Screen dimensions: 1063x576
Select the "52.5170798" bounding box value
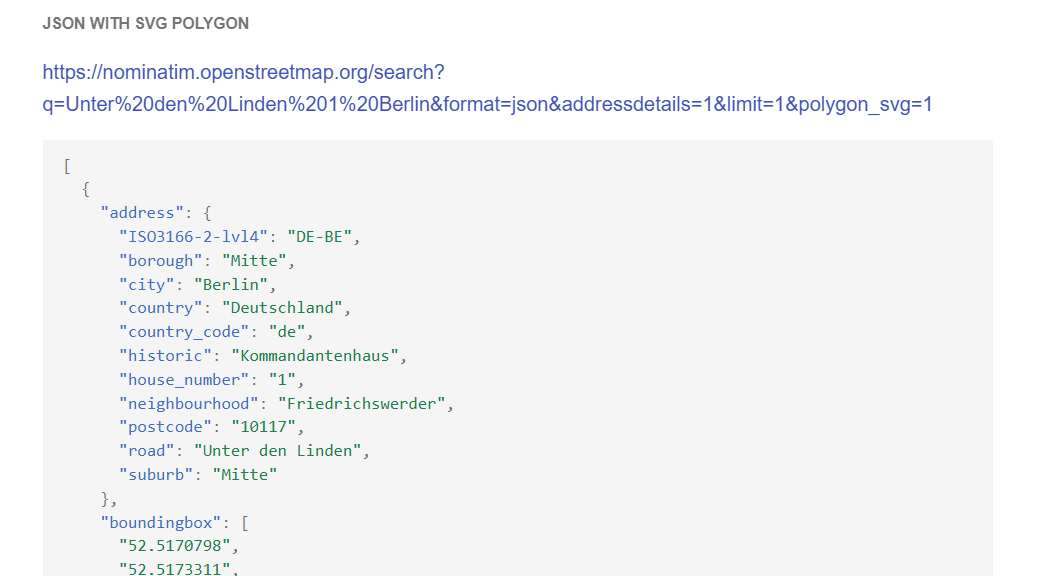click(175, 546)
